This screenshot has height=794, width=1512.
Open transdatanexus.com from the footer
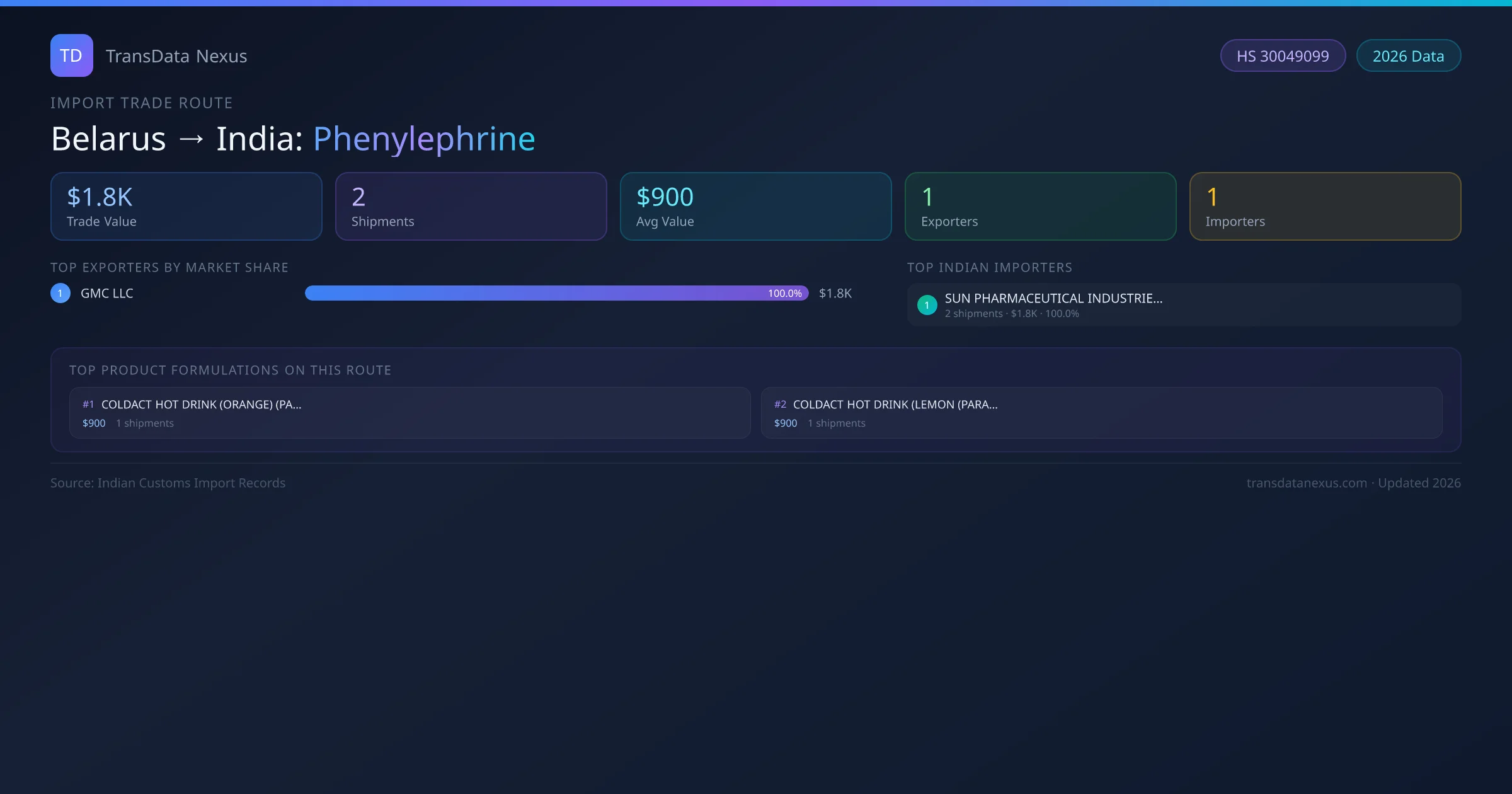click(1306, 483)
